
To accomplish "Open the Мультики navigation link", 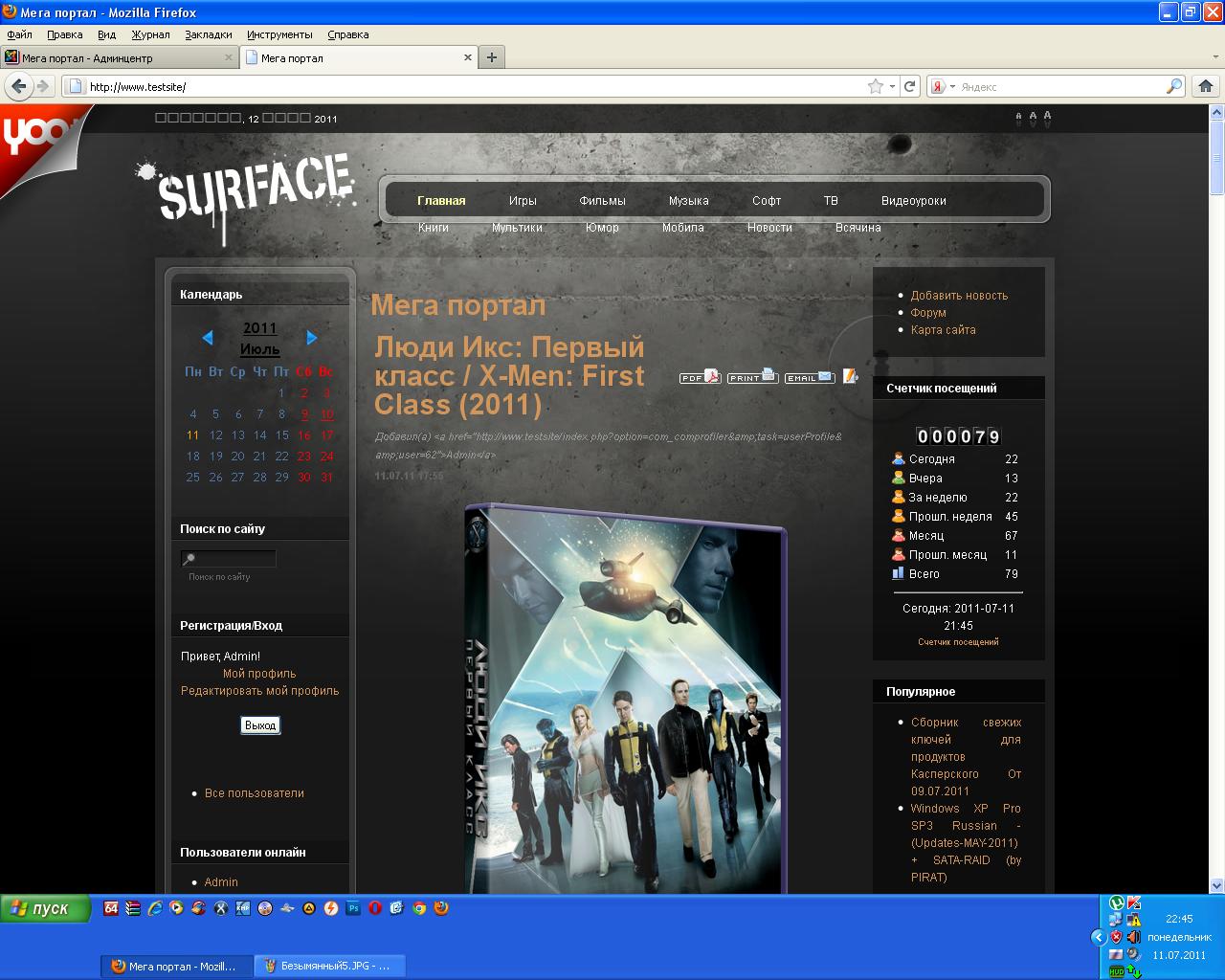I will point(517,228).
